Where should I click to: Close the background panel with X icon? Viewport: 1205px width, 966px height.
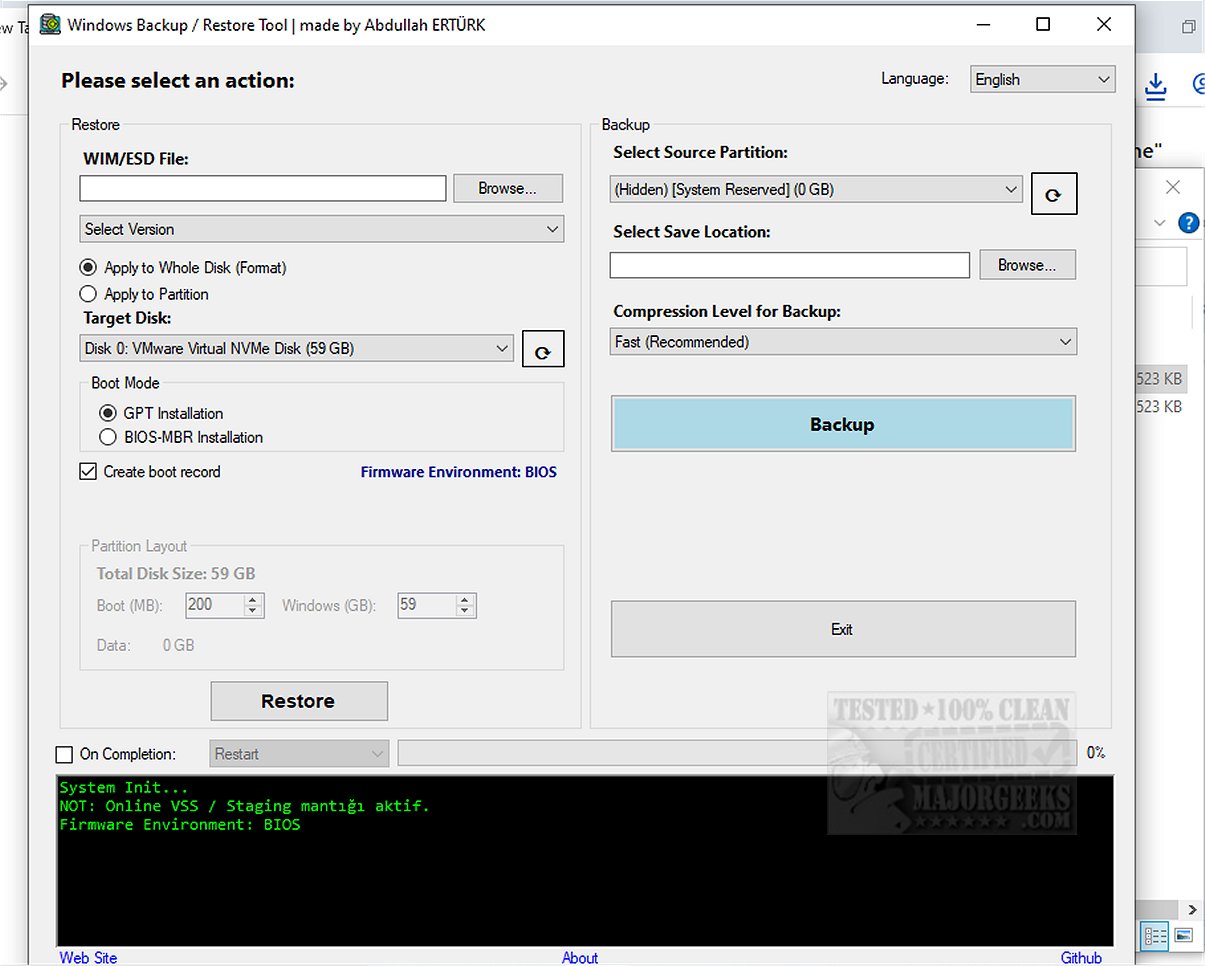coord(1173,187)
